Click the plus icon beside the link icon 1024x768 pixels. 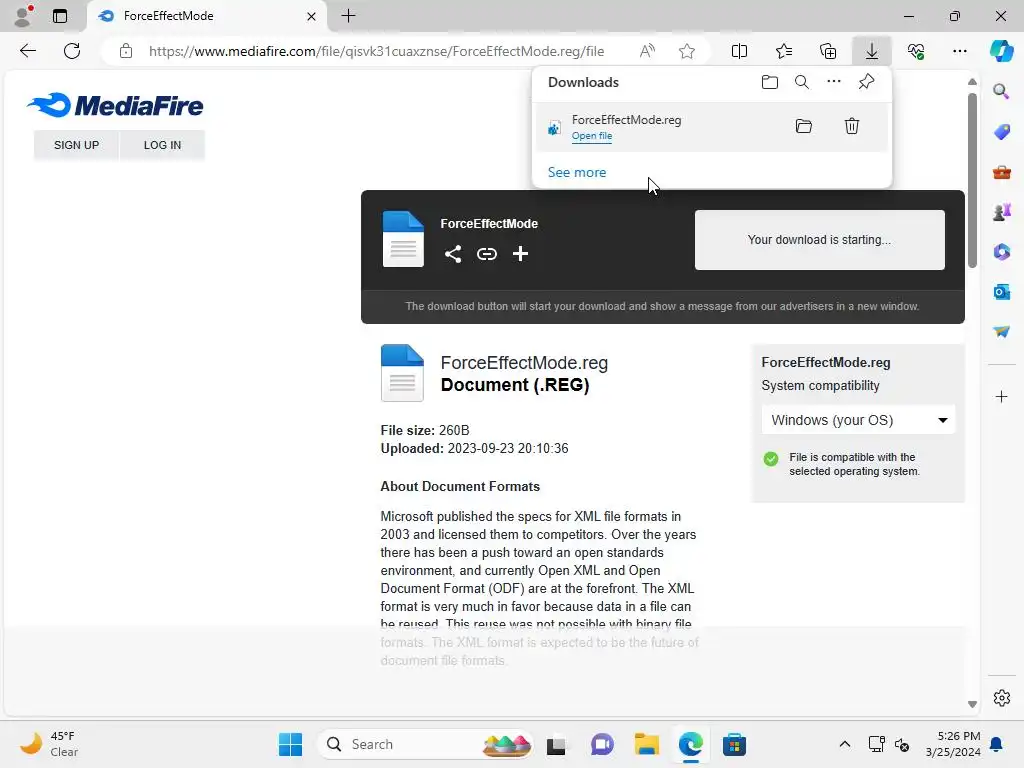point(520,254)
